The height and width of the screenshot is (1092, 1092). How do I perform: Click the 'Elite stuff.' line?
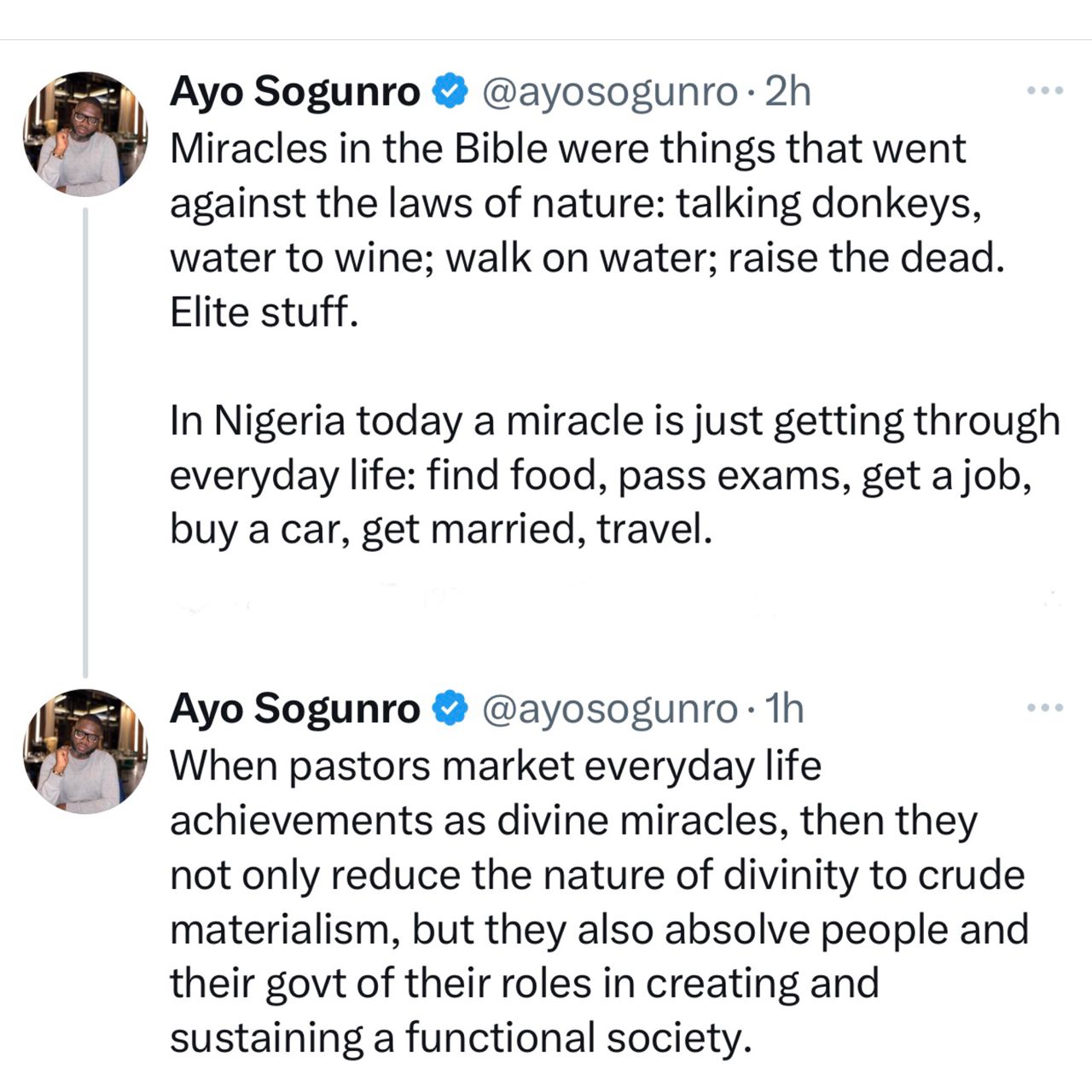pos(264,312)
